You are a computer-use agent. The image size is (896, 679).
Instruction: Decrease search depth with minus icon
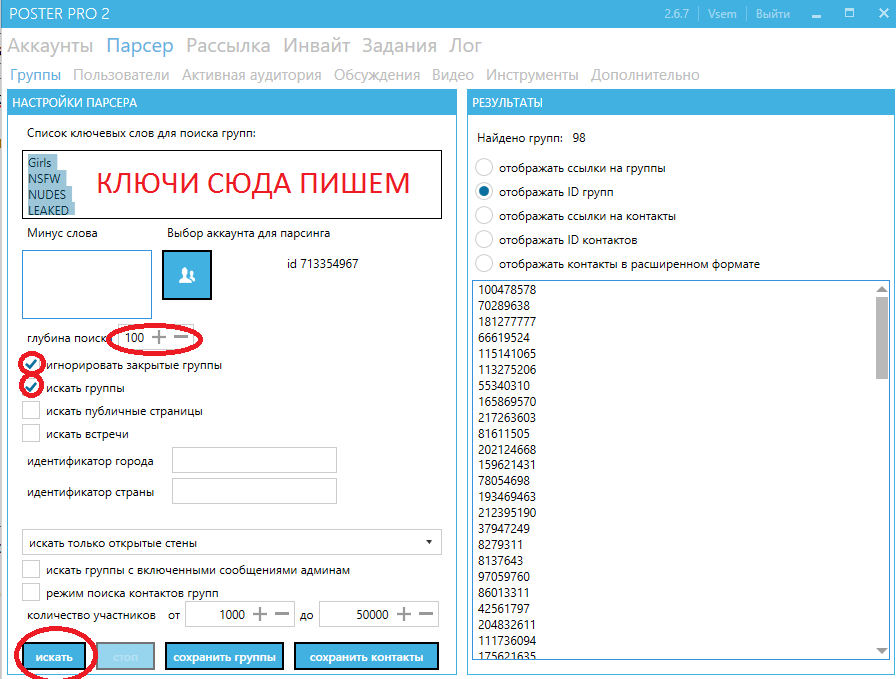coord(181,338)
